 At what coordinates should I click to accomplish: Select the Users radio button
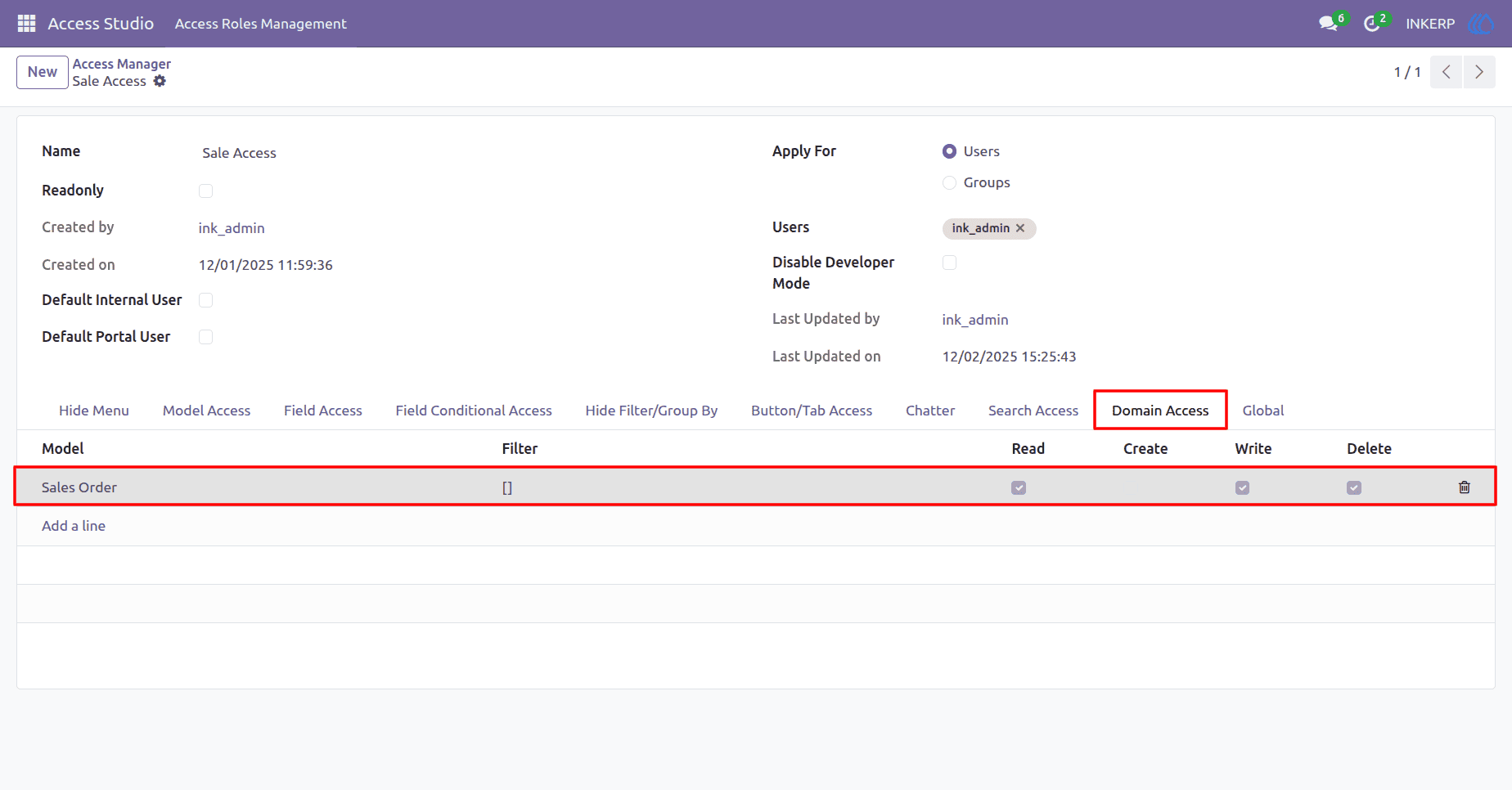949,151
